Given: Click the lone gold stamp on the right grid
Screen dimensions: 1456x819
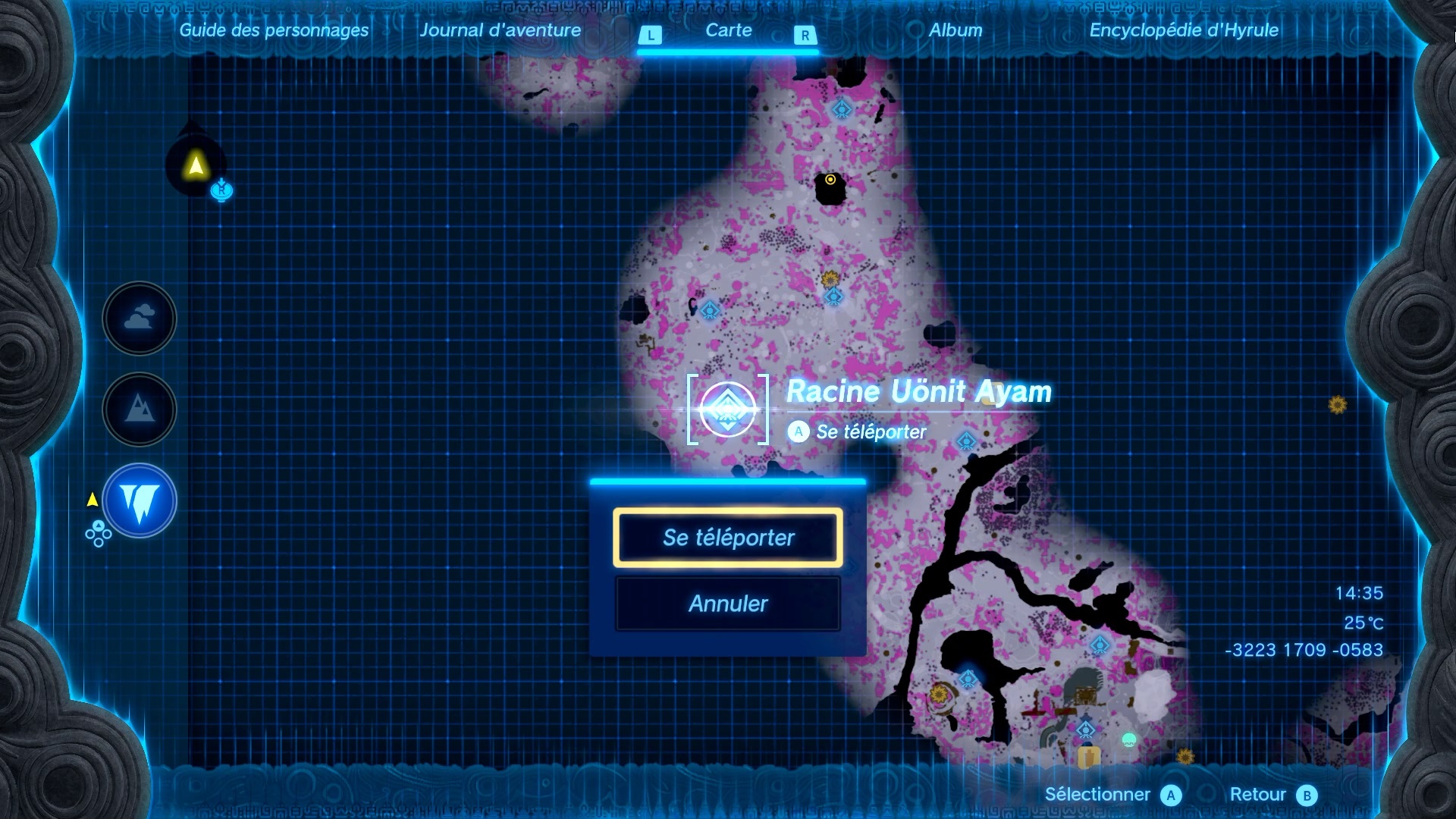Looking at the screenshot, I should pyautogui.click(x=1337, y=404).
